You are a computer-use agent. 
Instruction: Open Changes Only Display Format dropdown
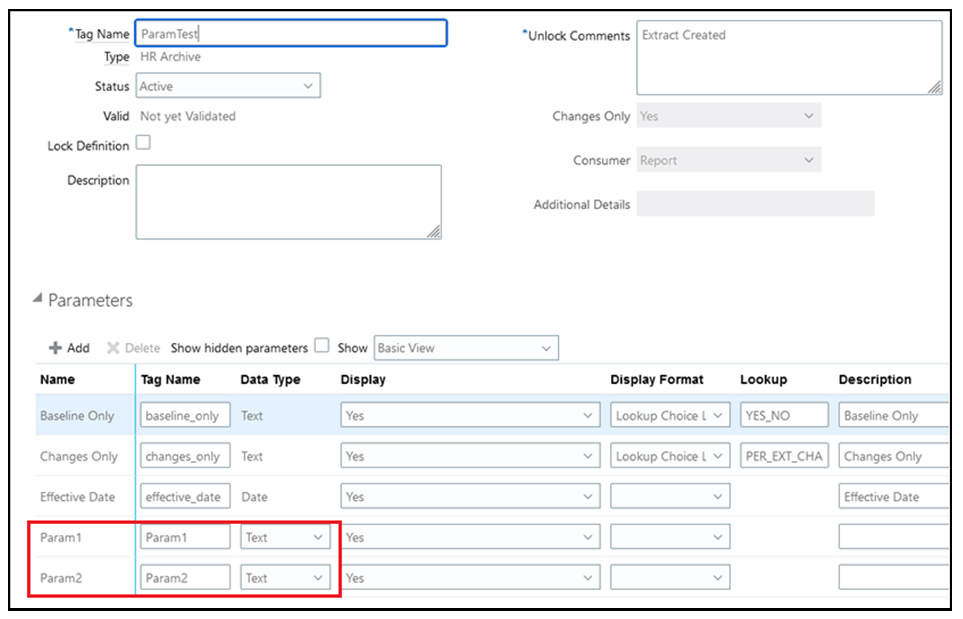click(670, 456)
